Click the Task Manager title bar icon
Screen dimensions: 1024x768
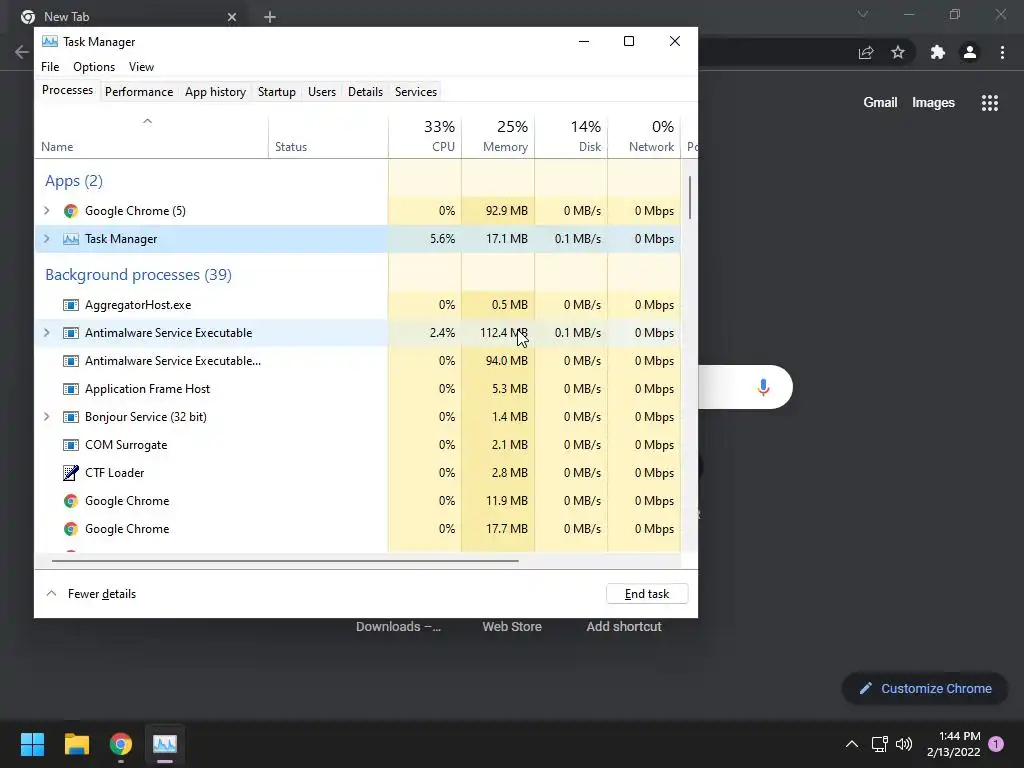(x=50, y=42)
